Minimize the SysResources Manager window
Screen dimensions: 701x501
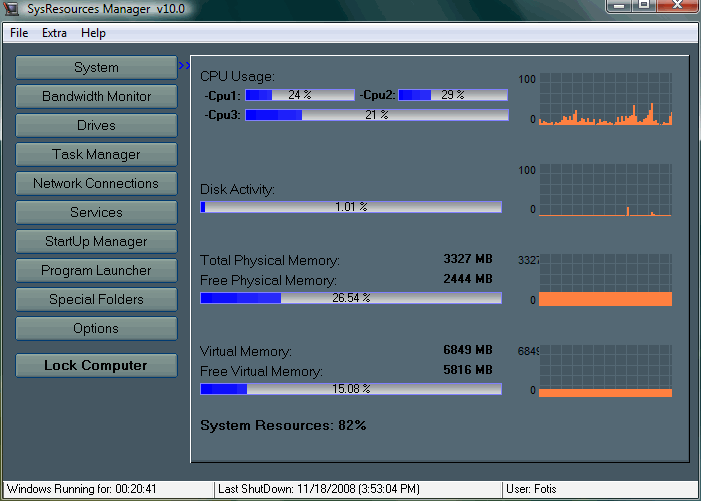619,5
